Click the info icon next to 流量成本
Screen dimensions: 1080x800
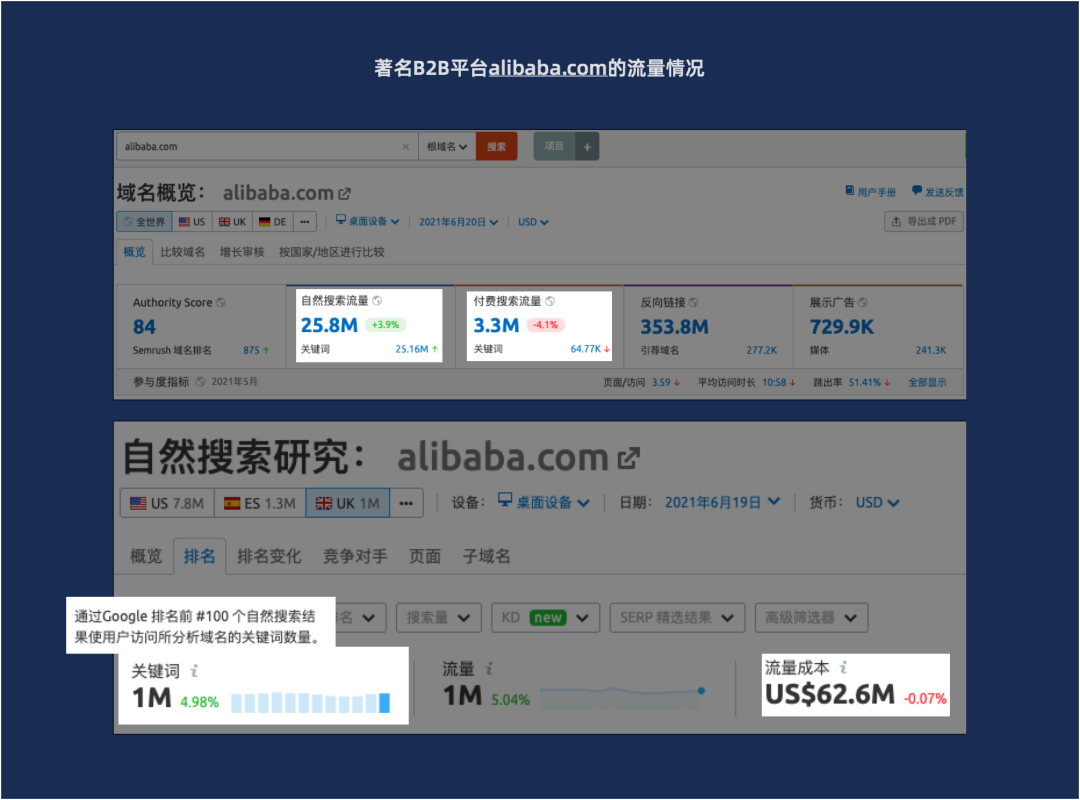click(843, 667)
